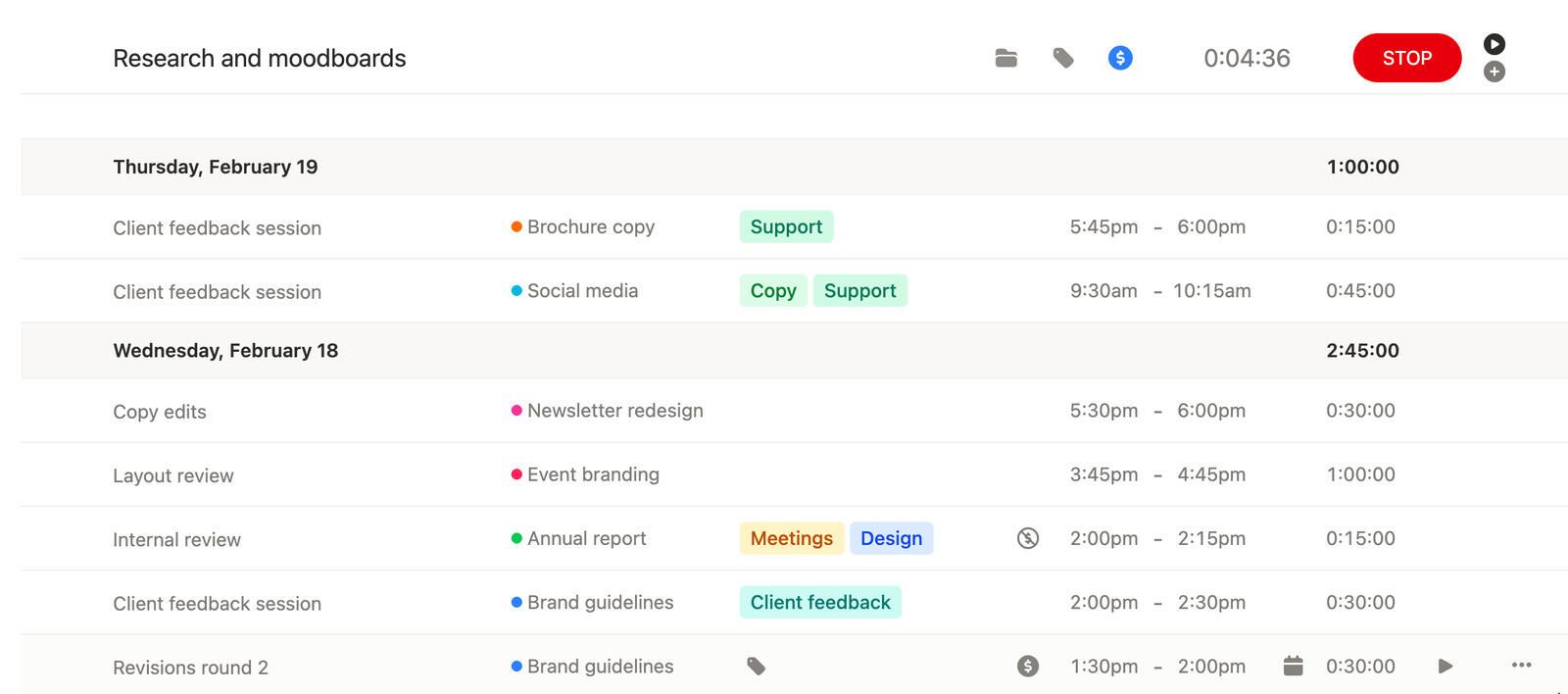Toggle billable on the running timer
1568x694 pixels.
pyautogui.click(x=1120, y=59)
